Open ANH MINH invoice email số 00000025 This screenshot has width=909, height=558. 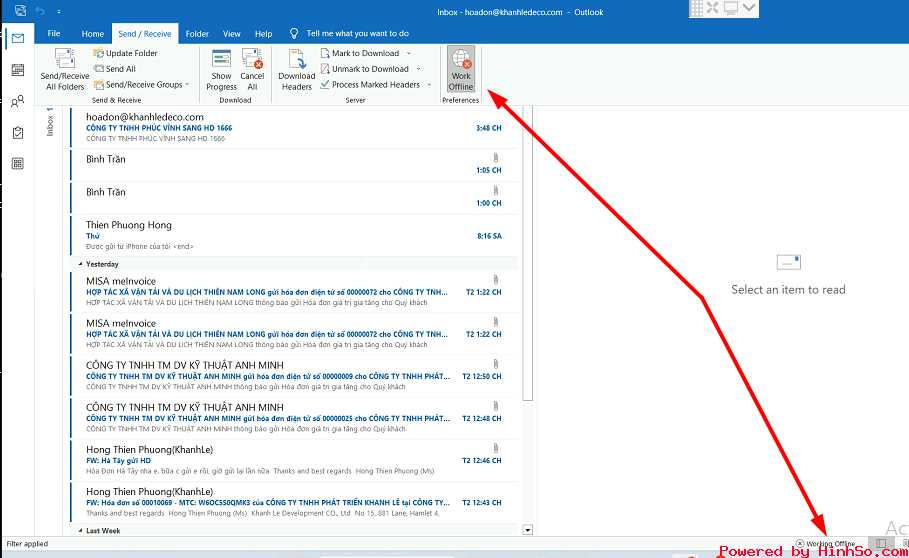pos(294,418)
